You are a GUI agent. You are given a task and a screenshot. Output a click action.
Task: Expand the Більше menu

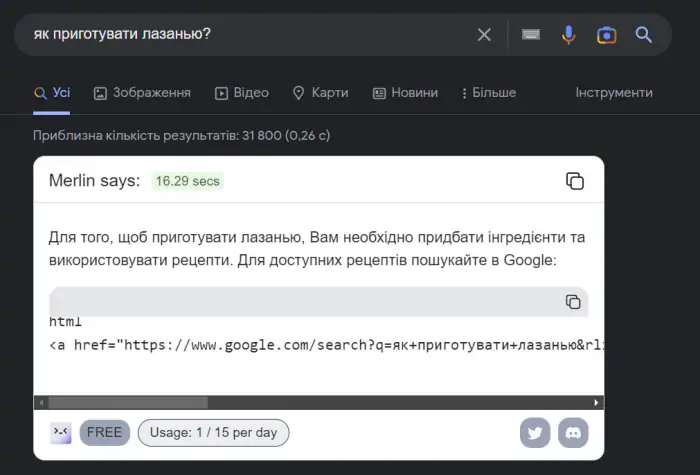489,93
